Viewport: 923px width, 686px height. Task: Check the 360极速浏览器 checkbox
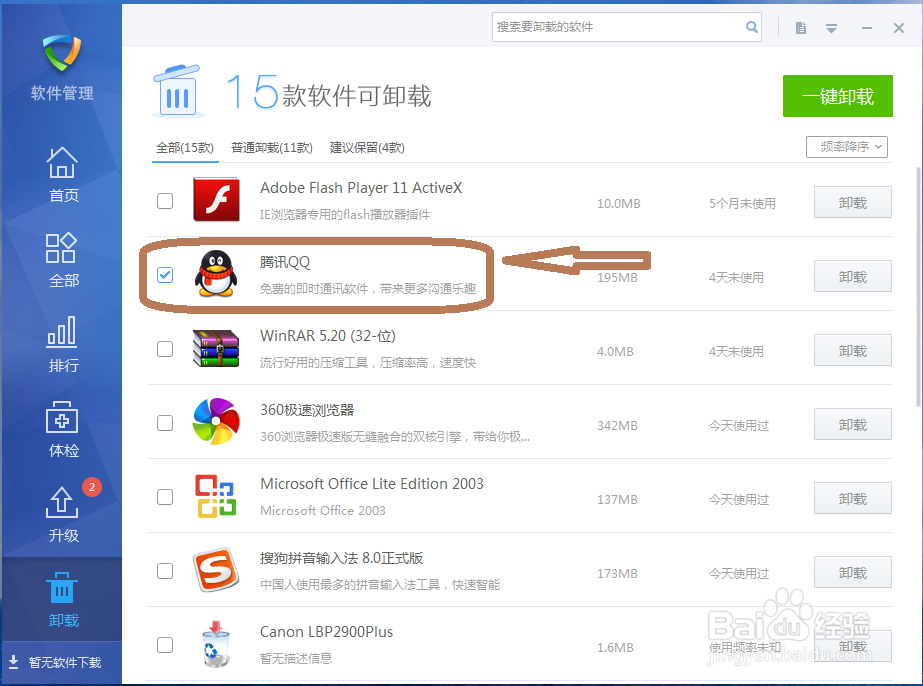coord(165,423)
